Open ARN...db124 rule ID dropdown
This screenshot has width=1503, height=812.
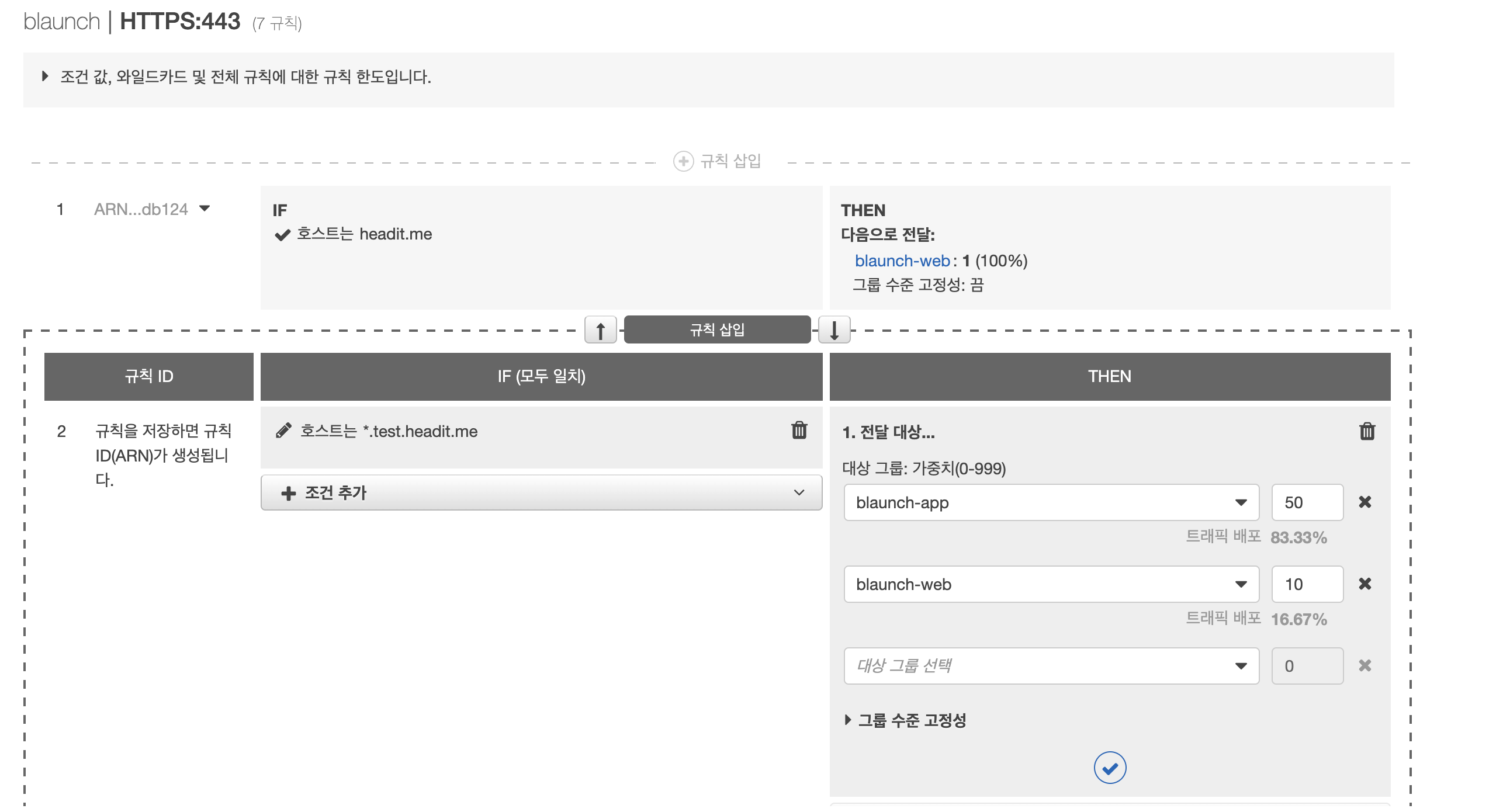[204, 209]
